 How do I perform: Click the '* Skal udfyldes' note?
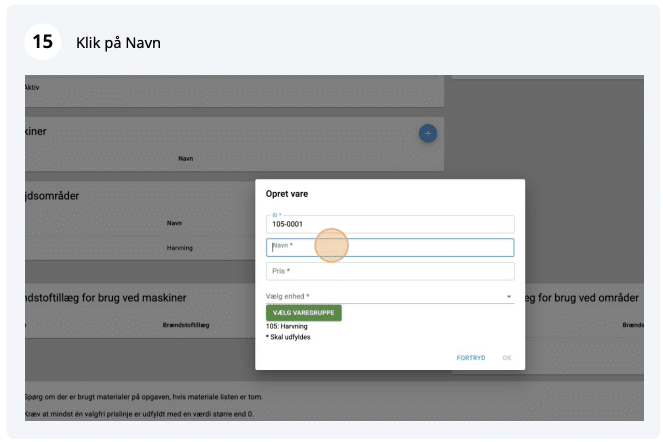coord(288,338)
